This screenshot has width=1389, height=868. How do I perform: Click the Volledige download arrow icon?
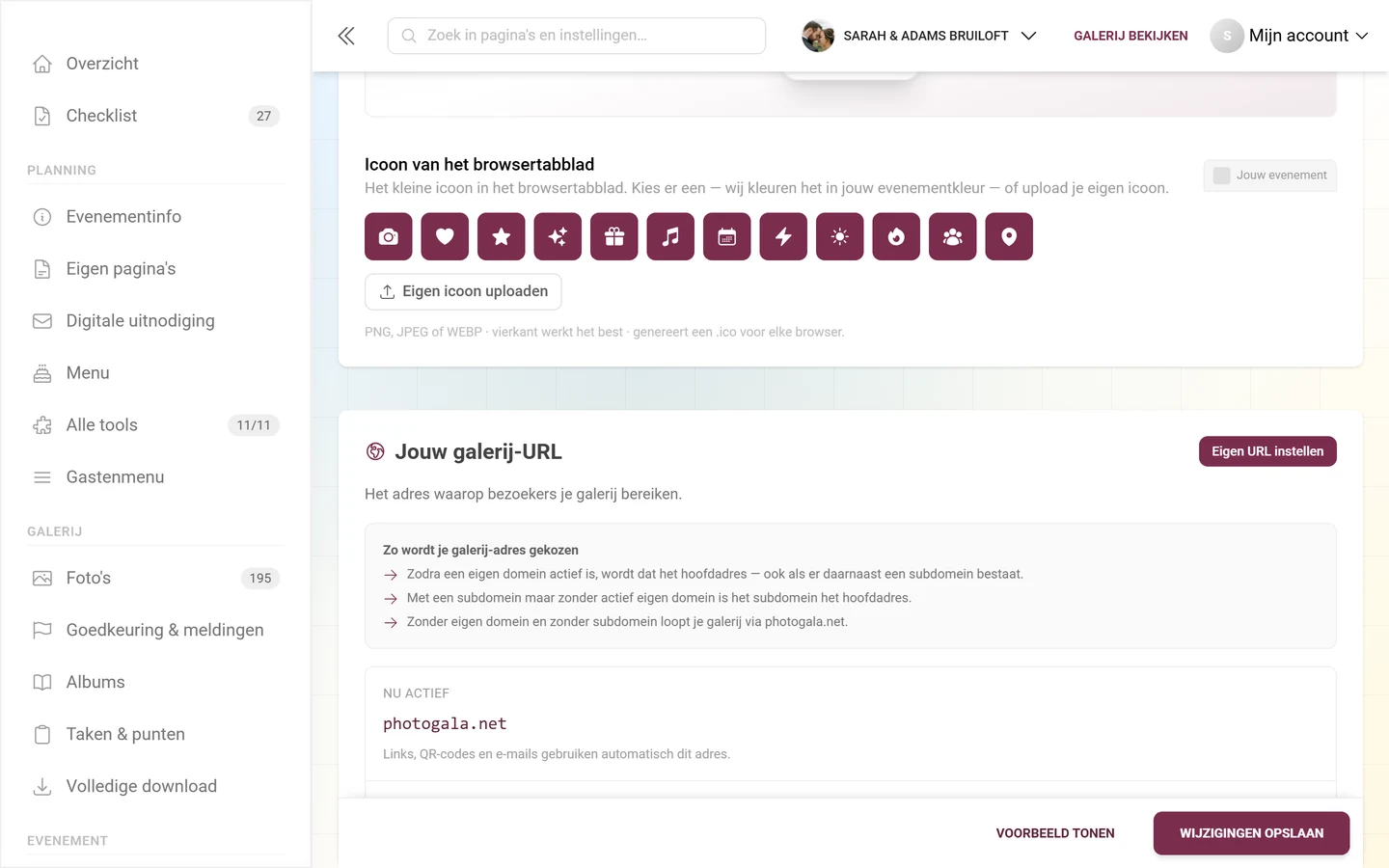42,787
